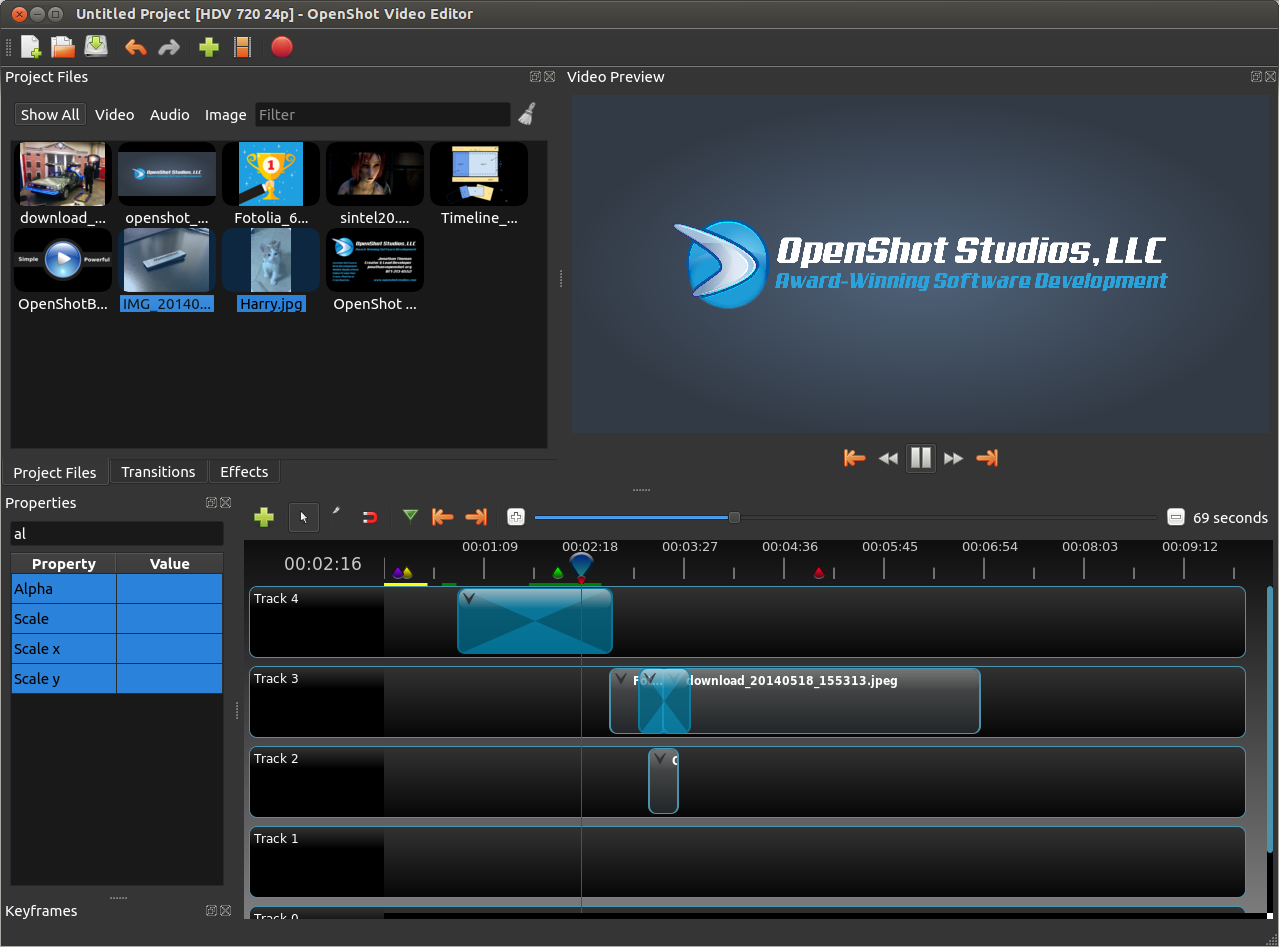This screenshot has height=947, width=1279.
Task: Open the Export Video dialog via the red record icon
Action: coord(282,47)
